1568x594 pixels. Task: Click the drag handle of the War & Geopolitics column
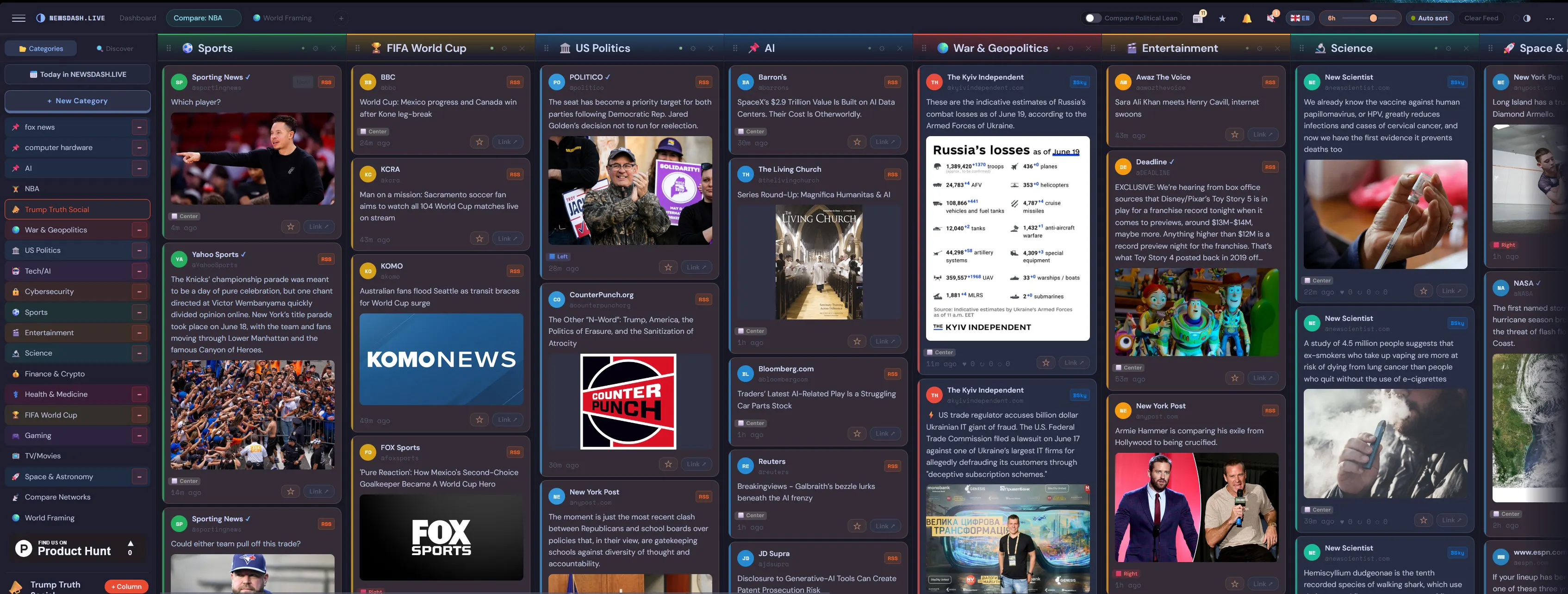coord(924,48)
